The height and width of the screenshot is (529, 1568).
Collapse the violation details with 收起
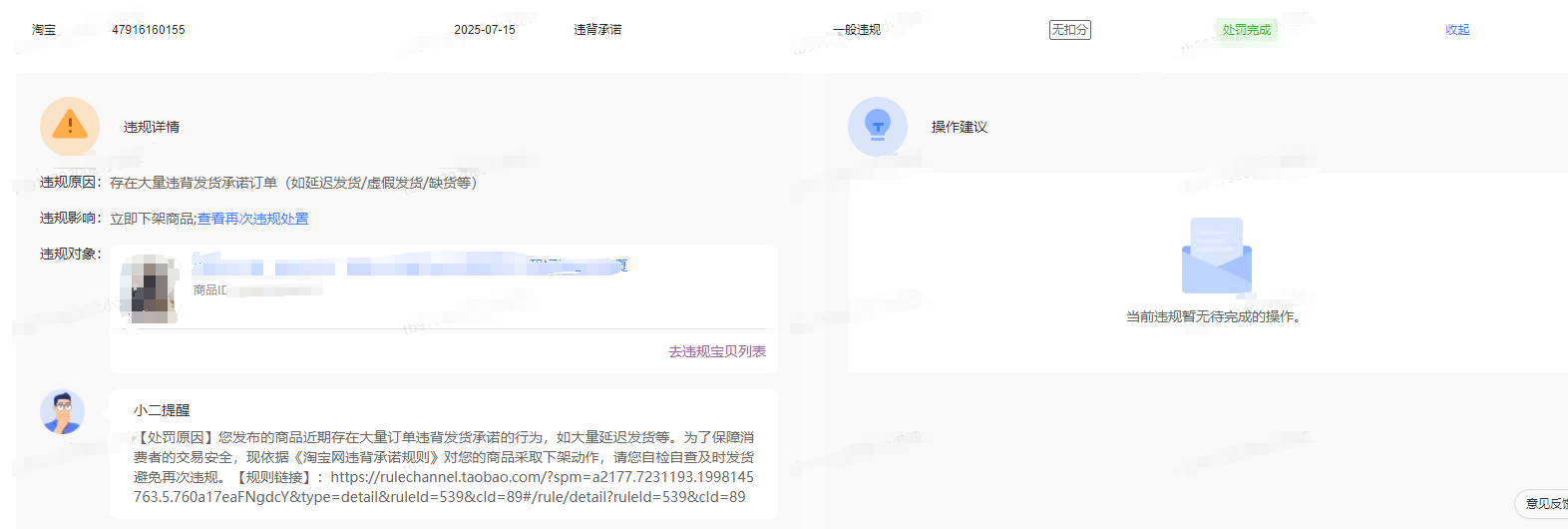(x=1457, y=30)
